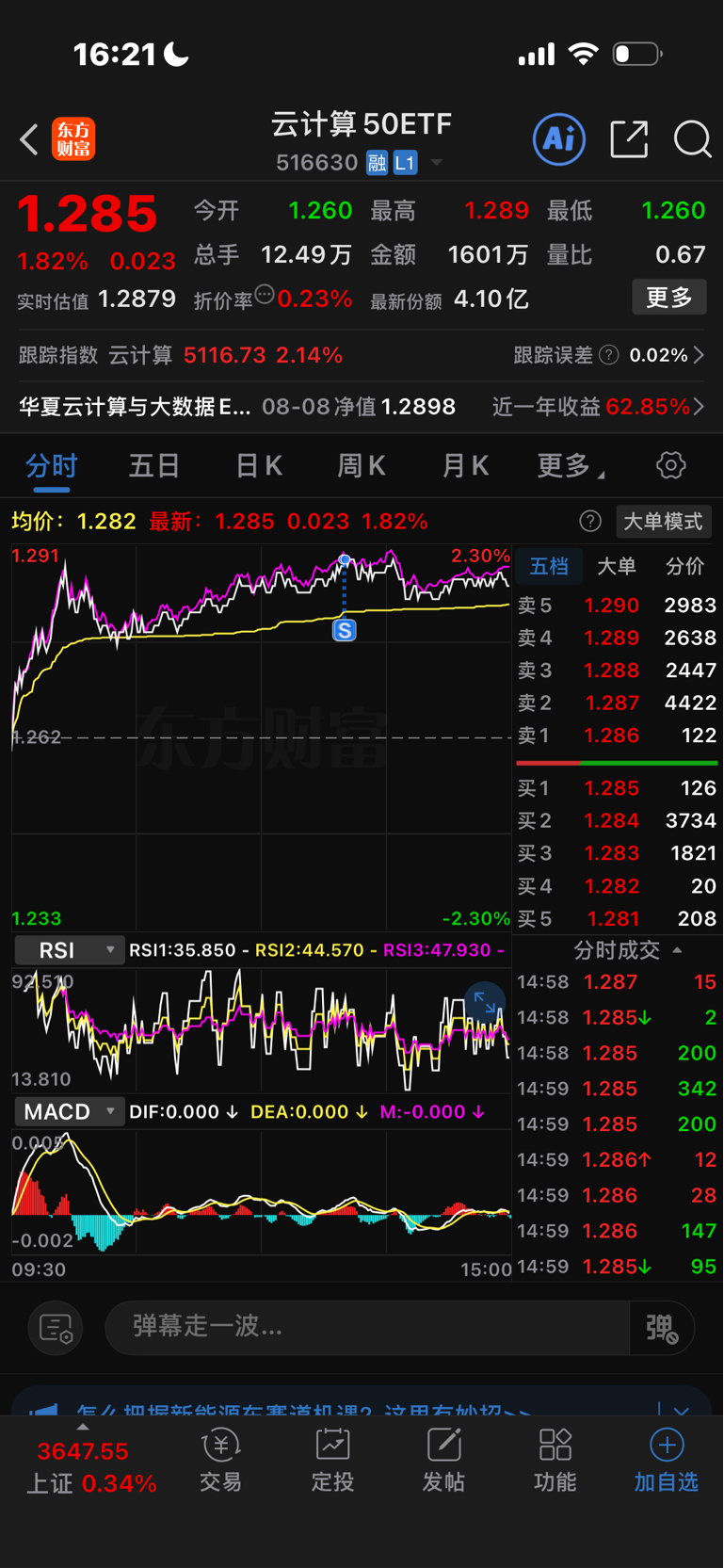This screenshot has width=724, height=1568.
Task: Open the Ai assistant icon
Action: pos(559,139)
